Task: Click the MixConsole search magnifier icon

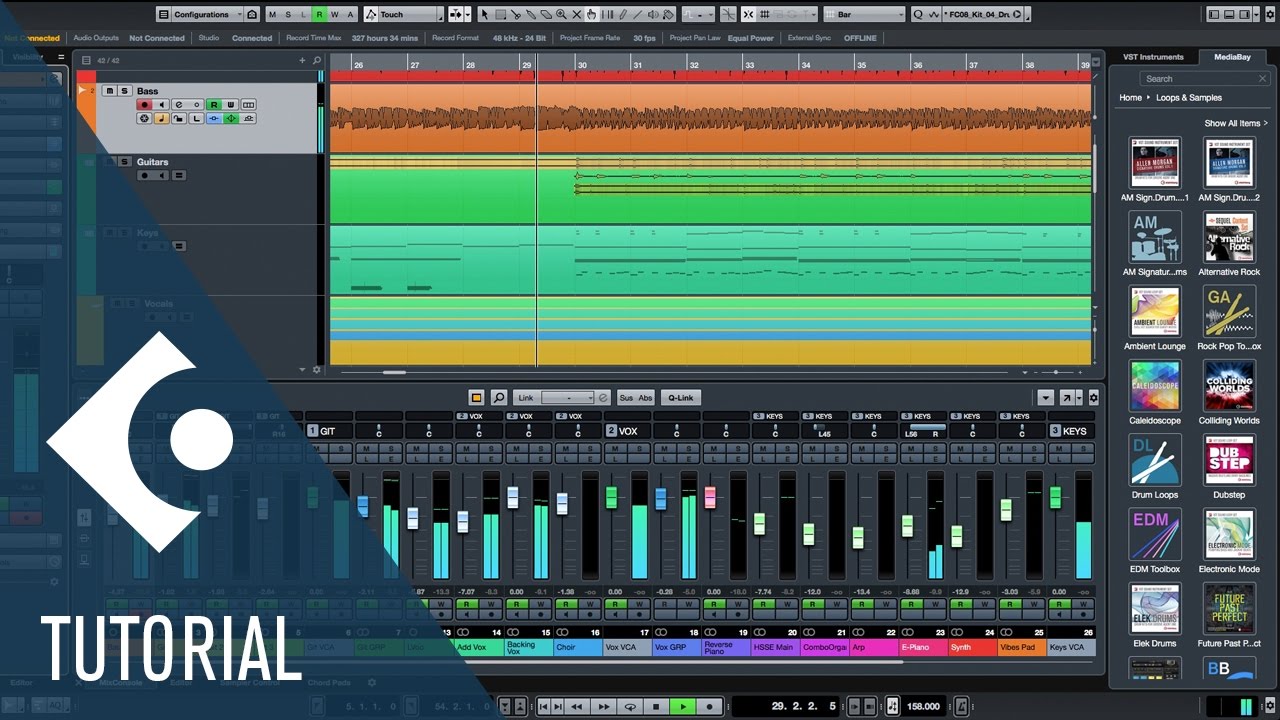Action: click(499, 397)
